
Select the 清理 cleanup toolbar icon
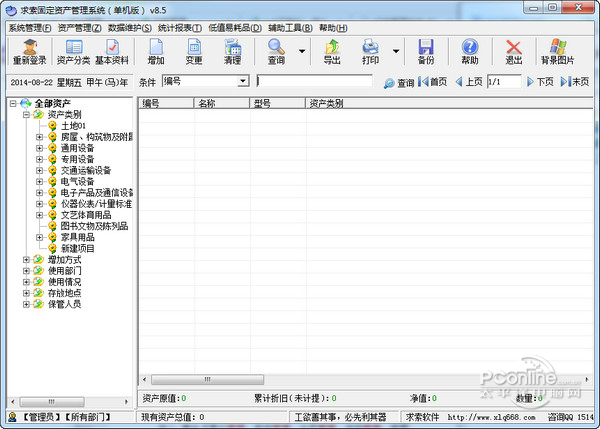pos(232,51)
